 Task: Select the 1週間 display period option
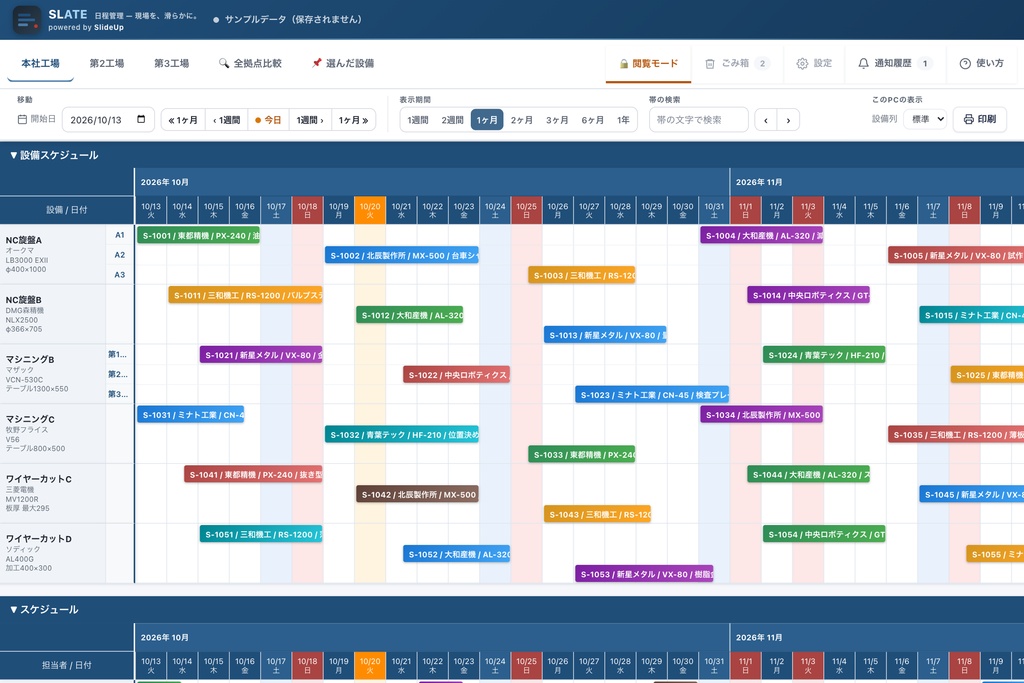point(417,120)
